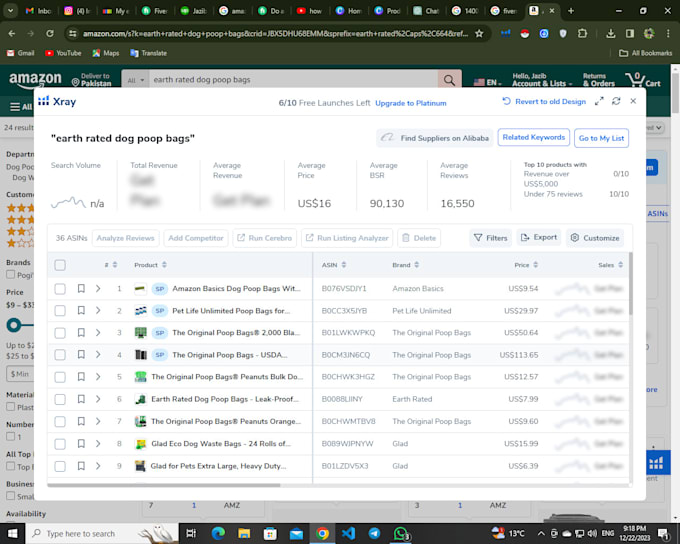Open the Helium 10 widget on page

point(656,463)
